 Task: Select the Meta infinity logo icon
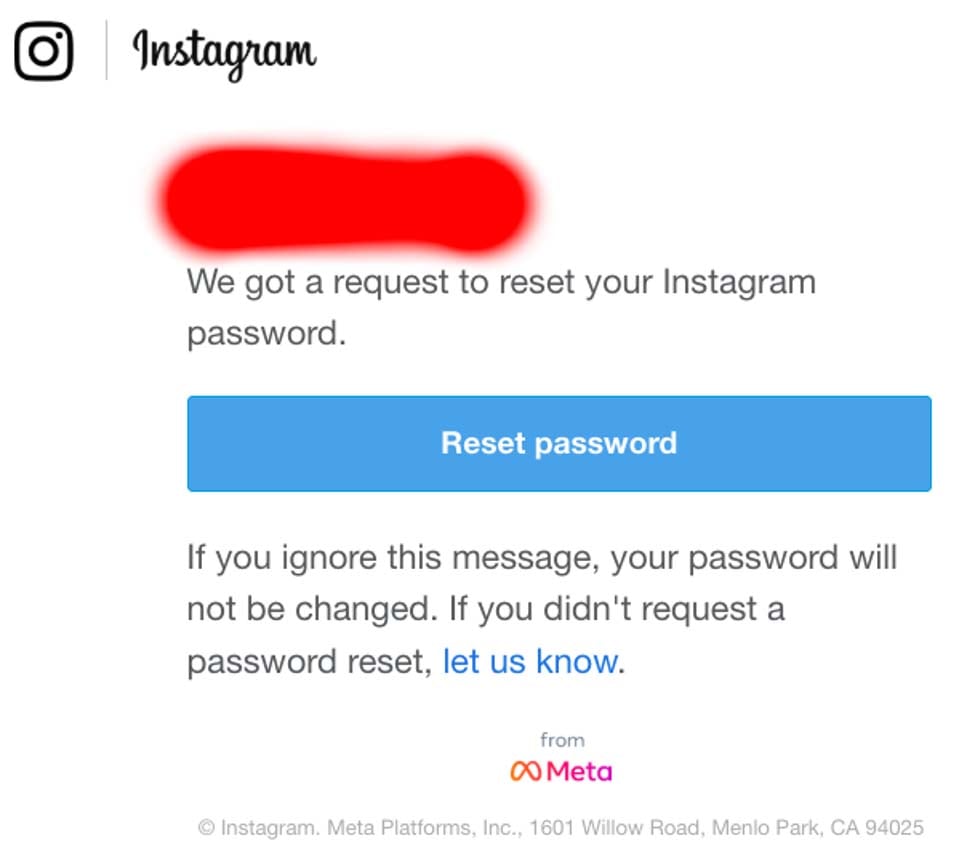point(525,771)
